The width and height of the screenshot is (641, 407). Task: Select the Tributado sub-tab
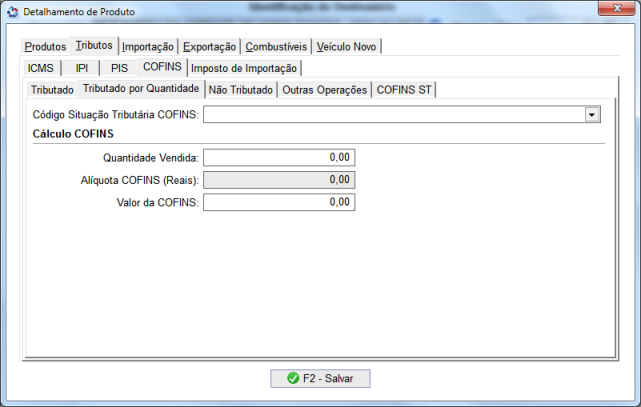(52, 89)
